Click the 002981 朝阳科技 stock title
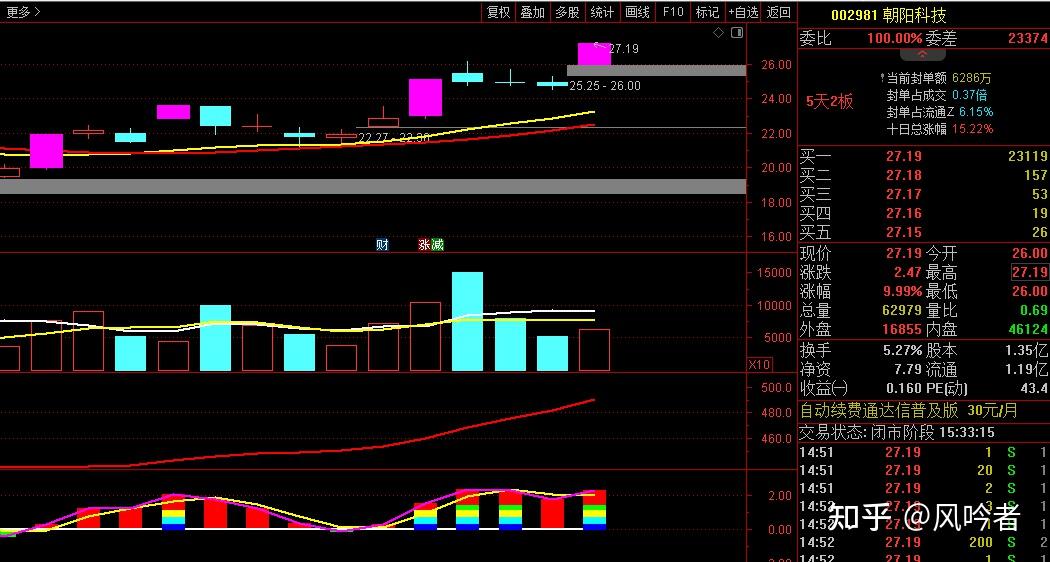Viewport: 1050px width, 562px height. [x=888, y=15]
